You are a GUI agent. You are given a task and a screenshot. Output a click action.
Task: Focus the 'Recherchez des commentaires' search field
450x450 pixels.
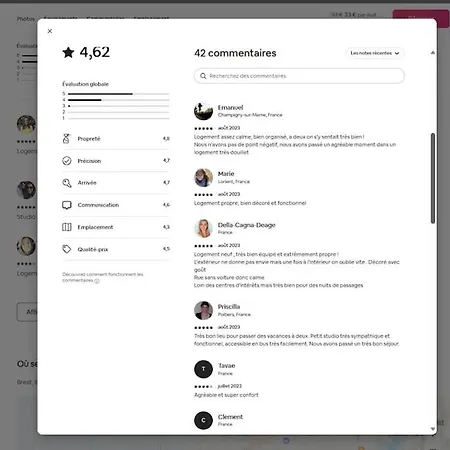(x=299, y=76)
